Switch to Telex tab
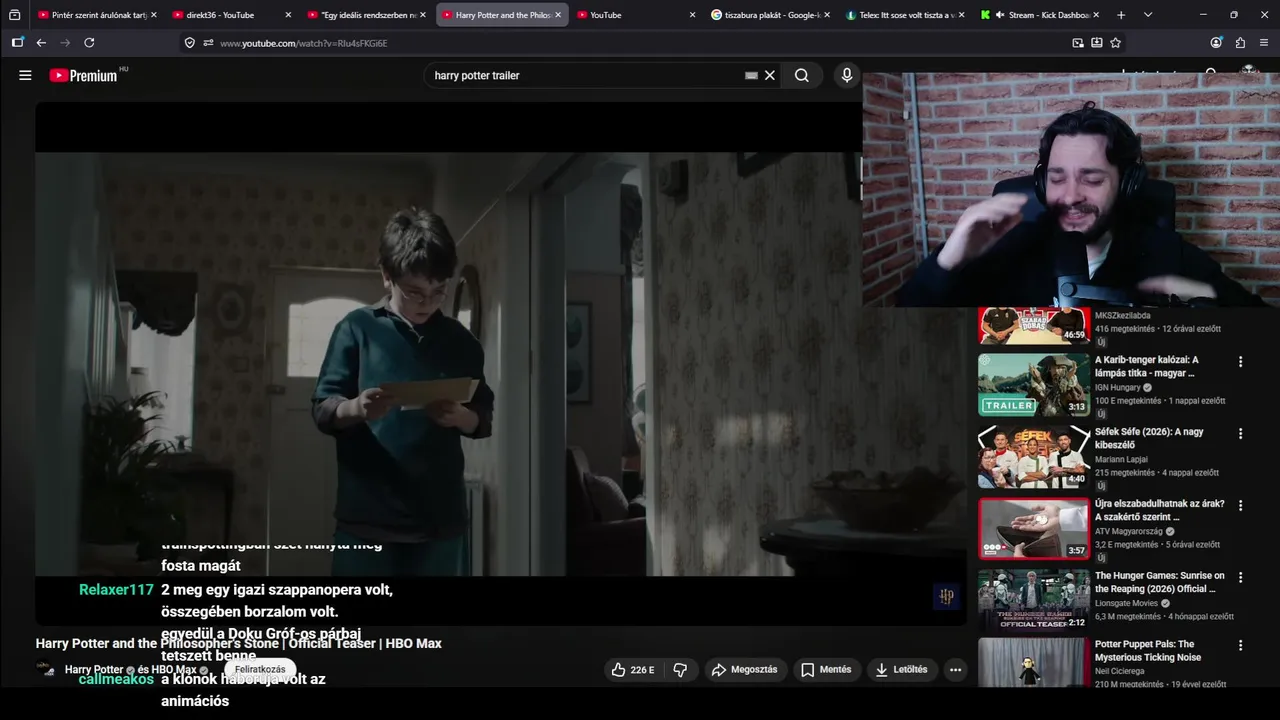Screen dimensions: 1280x720 click(900, 15)
